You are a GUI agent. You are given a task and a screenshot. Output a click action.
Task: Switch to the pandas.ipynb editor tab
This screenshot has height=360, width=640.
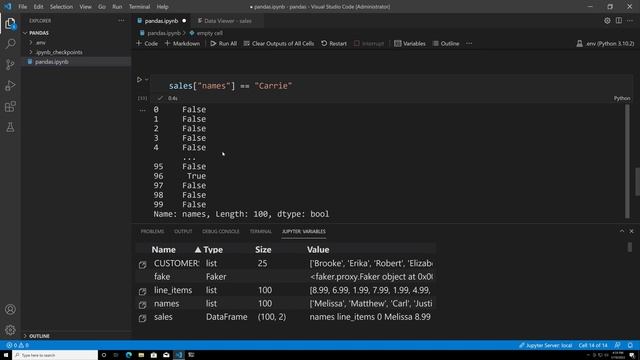[x=161, y=20]
